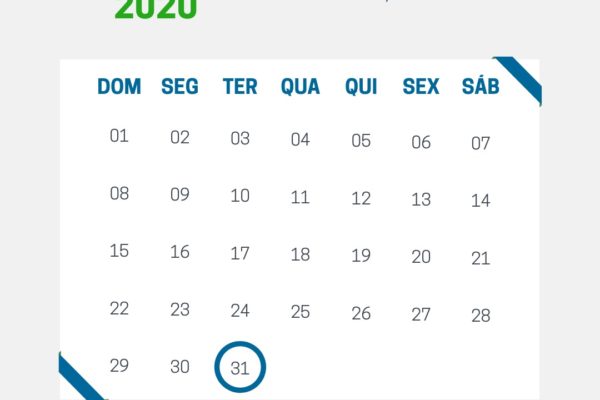Image resolution: width=600 pixels, height=400 pixels.
Task: Click the QUA weekday header
Action: 300,86
